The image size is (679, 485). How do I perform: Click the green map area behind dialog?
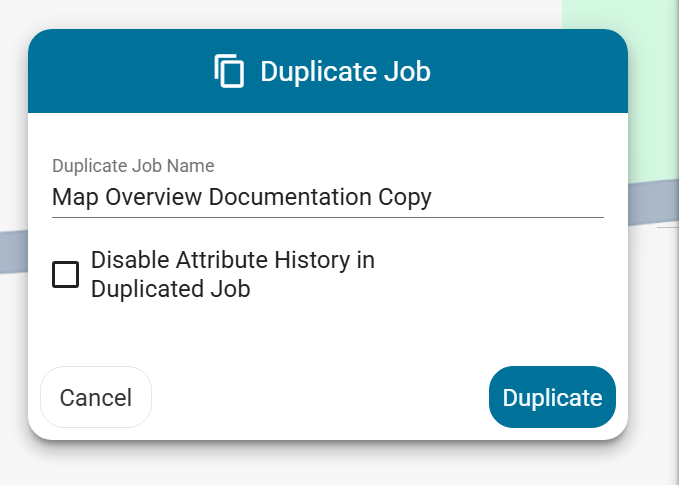pyautogui.click(x=654, y=87)
